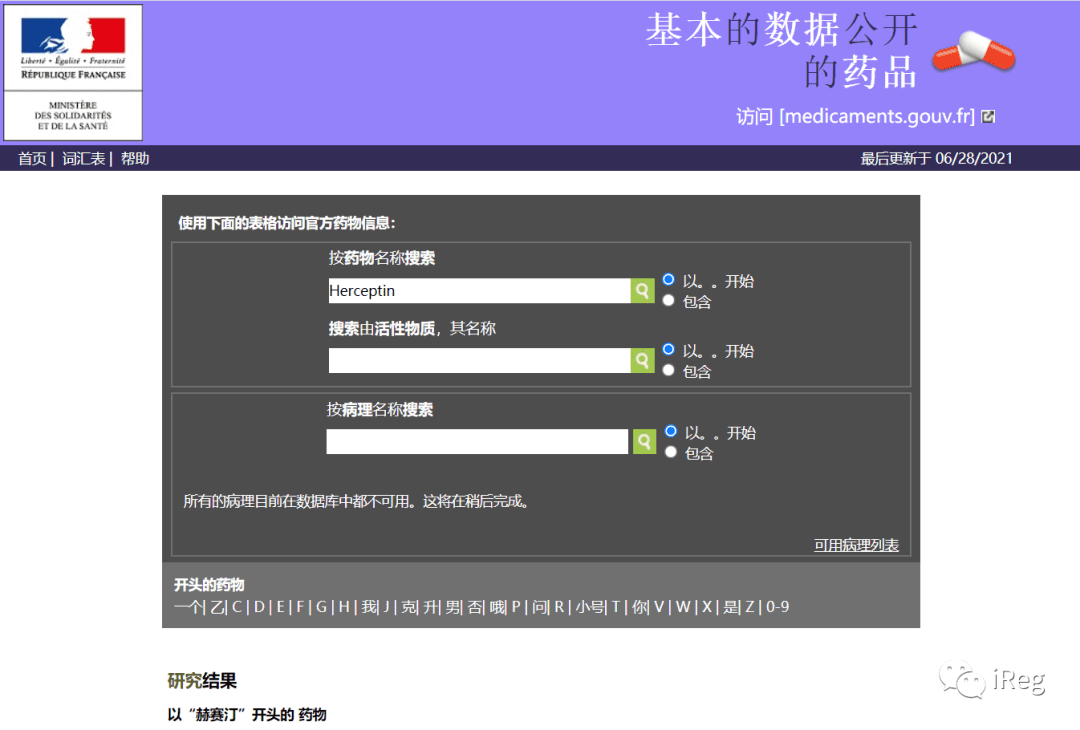The image size is (1080, 730).
Task: Open the 首页 home navigation item
Action: (x=32, y=158)
